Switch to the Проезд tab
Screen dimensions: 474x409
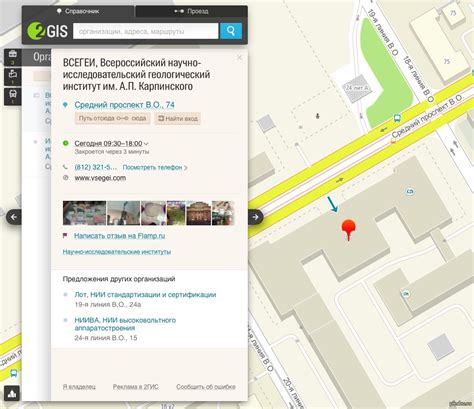click(x=191, y=11)
